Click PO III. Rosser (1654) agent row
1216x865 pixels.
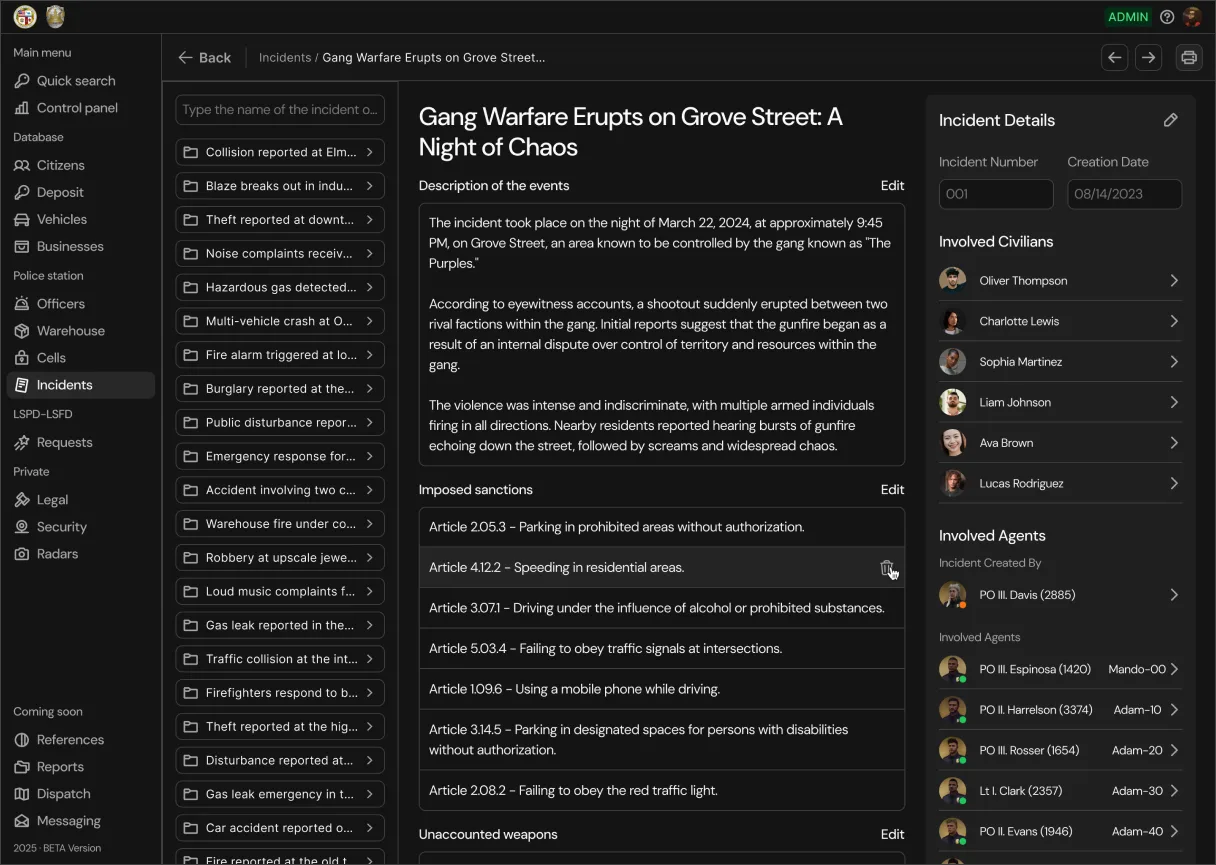click(x=1060, y=750)
